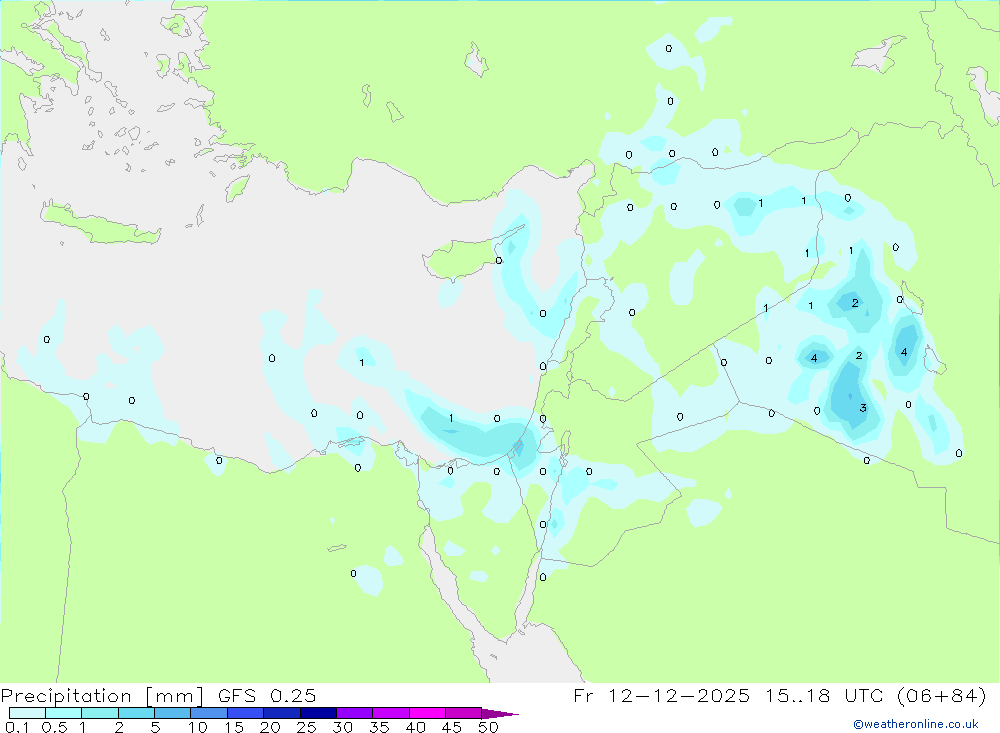
Task: Click the 0.5–1 mm legend color swatch
Action: (64, 713)
